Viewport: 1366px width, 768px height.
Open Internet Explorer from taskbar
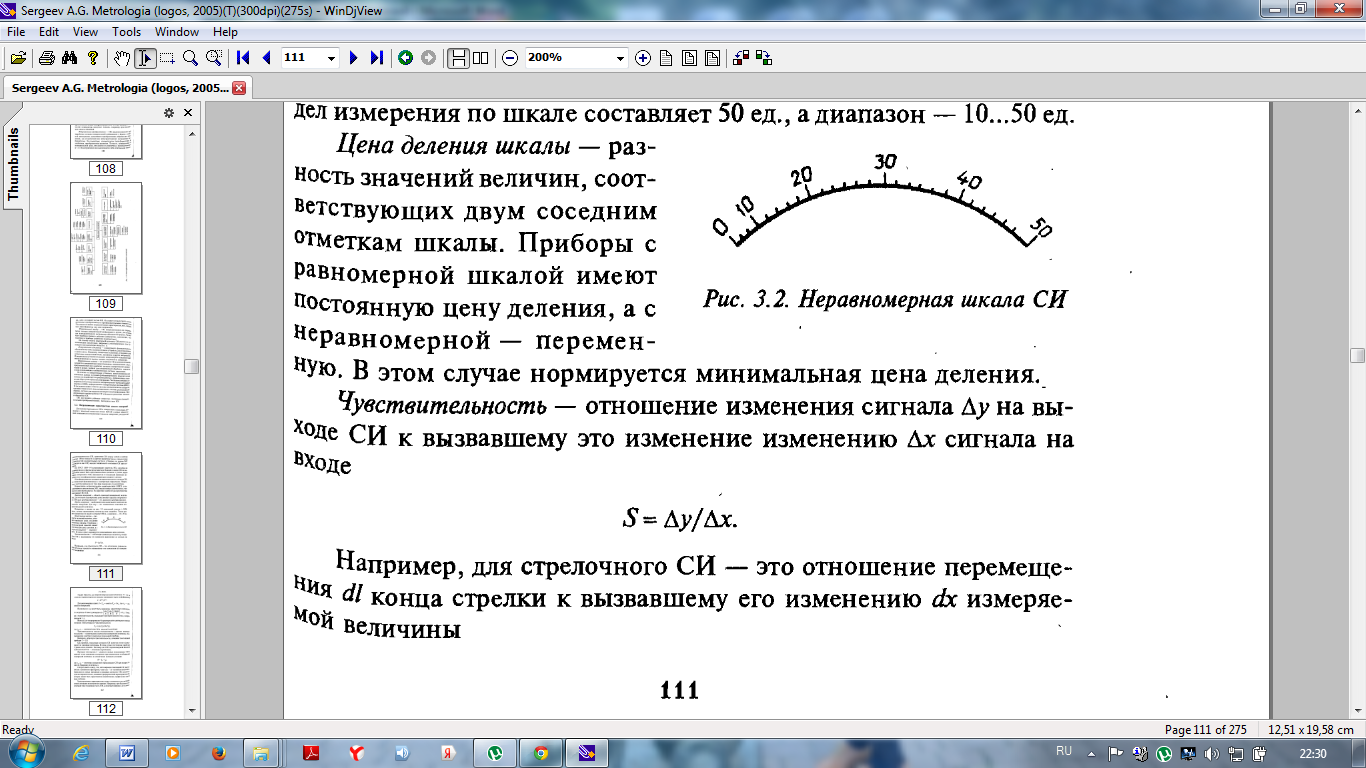pos(81,753)
